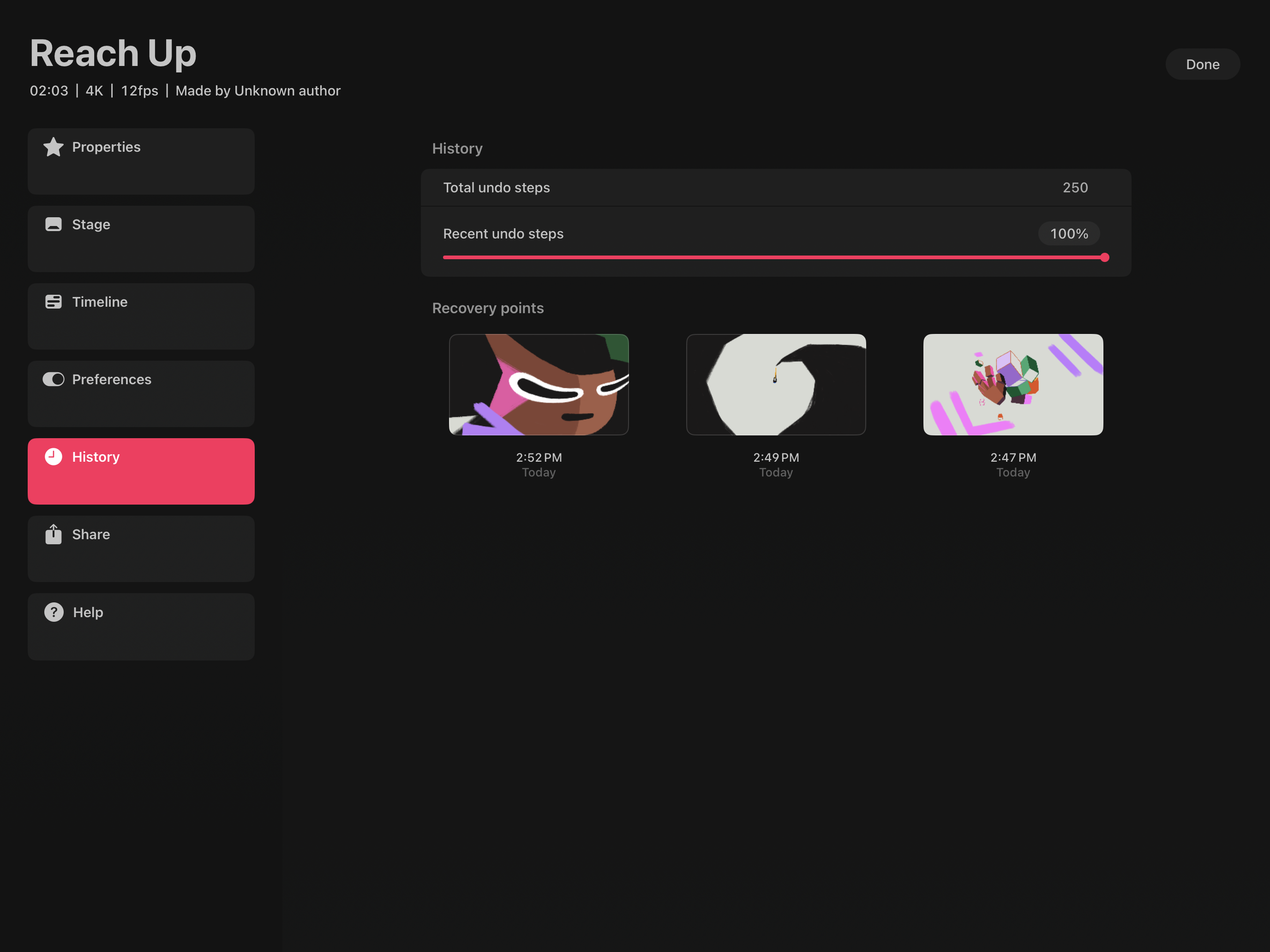Image resolution: width=1270 pixels, height=952 pixels.
Task: Click the Timeline layers icon
Action: [x=54, y=302]
